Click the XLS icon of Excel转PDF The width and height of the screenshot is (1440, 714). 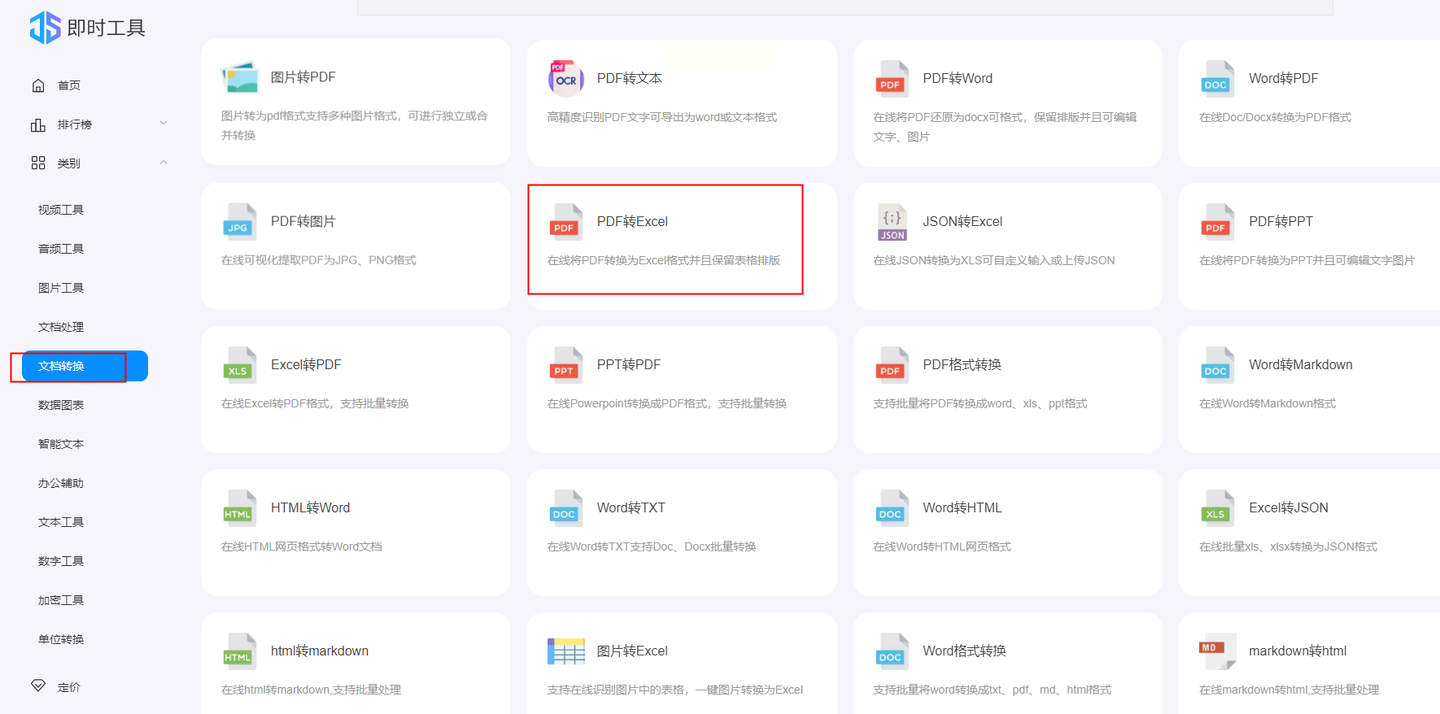tap(240, 364)
